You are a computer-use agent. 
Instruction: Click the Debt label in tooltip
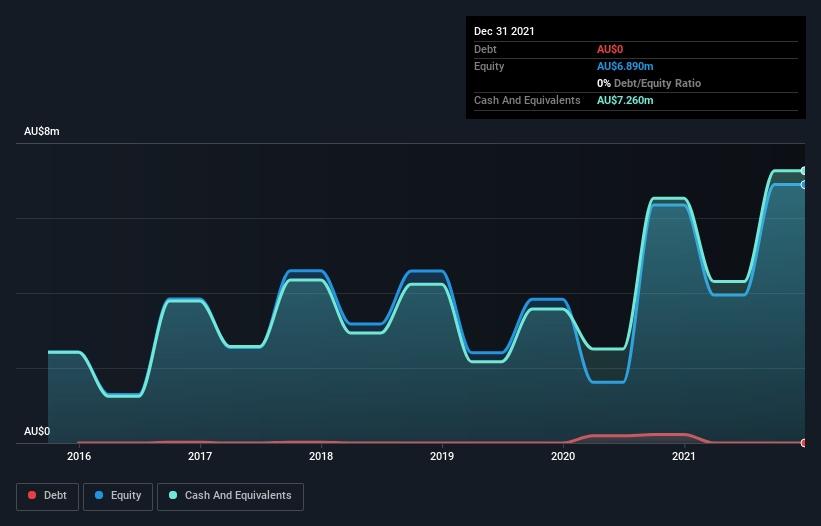tap(485, 49)
